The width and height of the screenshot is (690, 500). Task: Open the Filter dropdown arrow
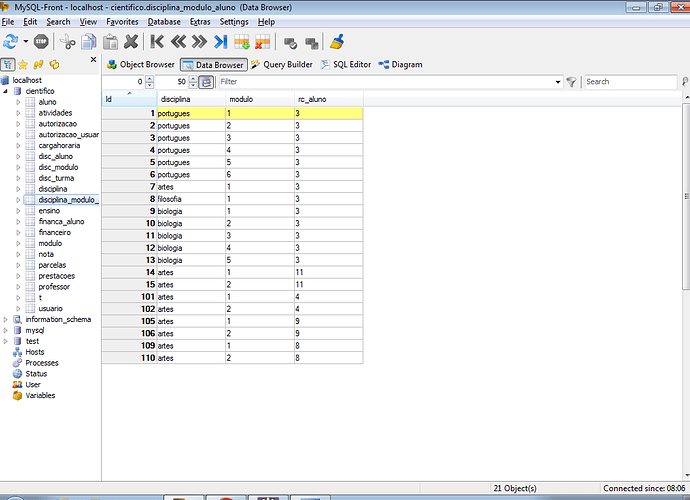[558, 82]
